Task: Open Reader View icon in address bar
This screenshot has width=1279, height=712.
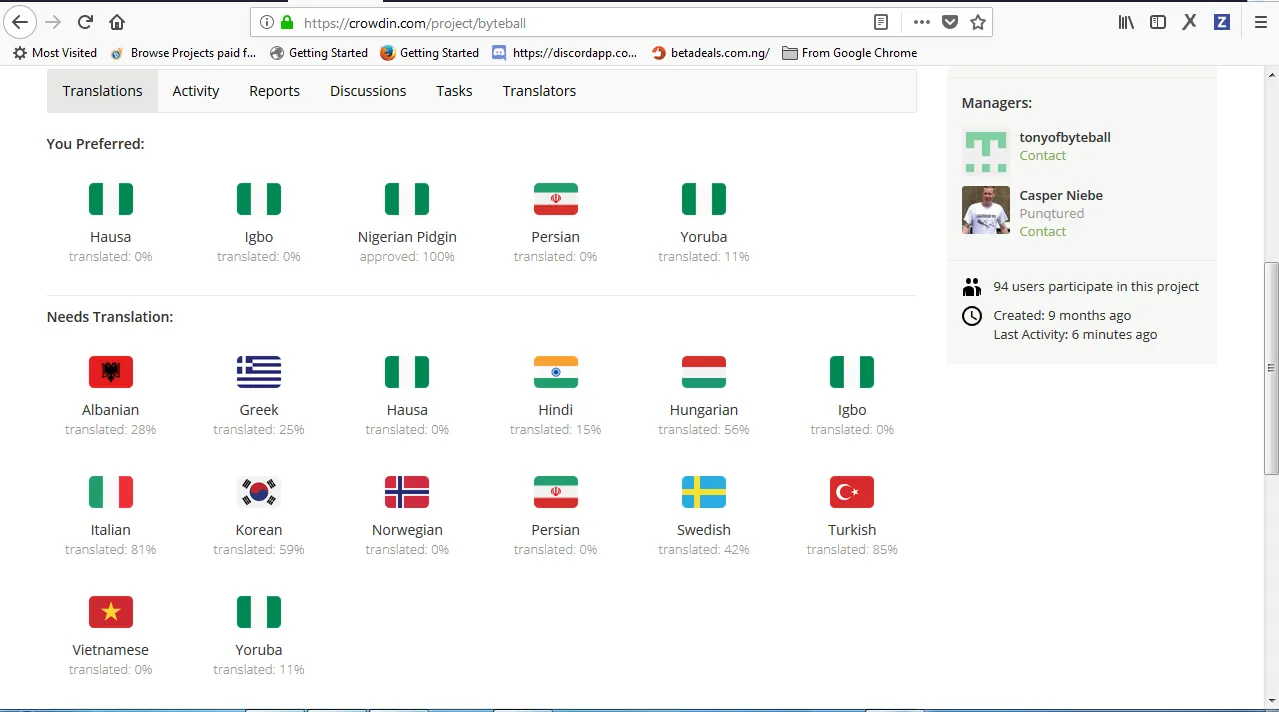Action: [x=881, y=22]
